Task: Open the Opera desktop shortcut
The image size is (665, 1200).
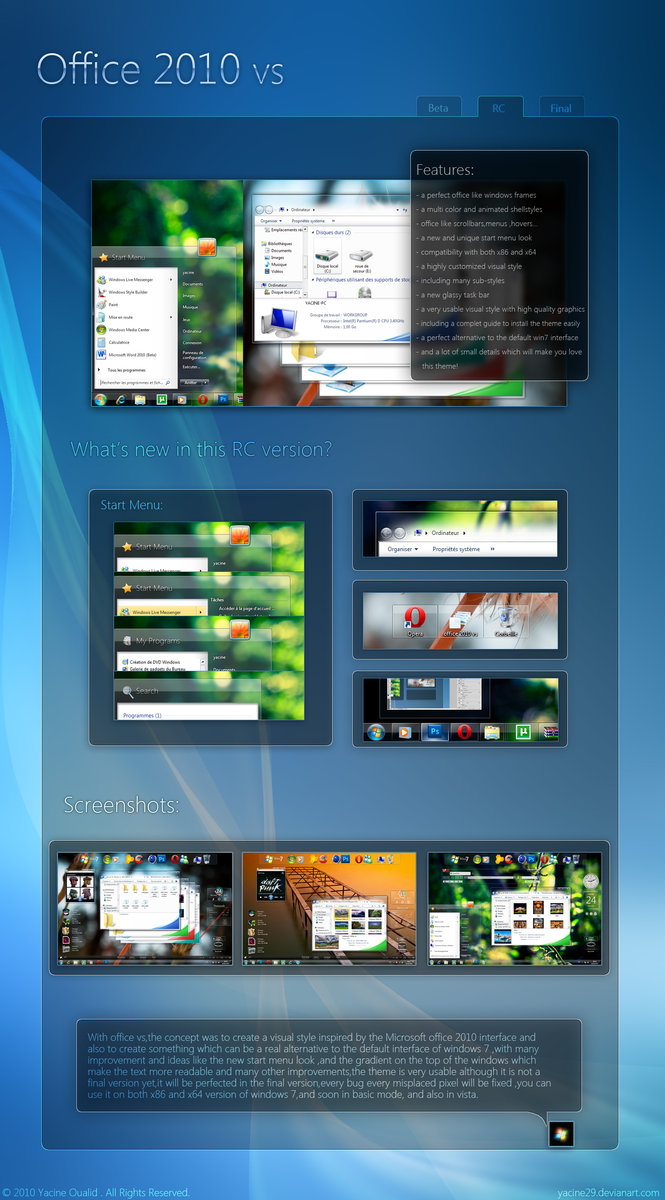Action: (415, 621)
